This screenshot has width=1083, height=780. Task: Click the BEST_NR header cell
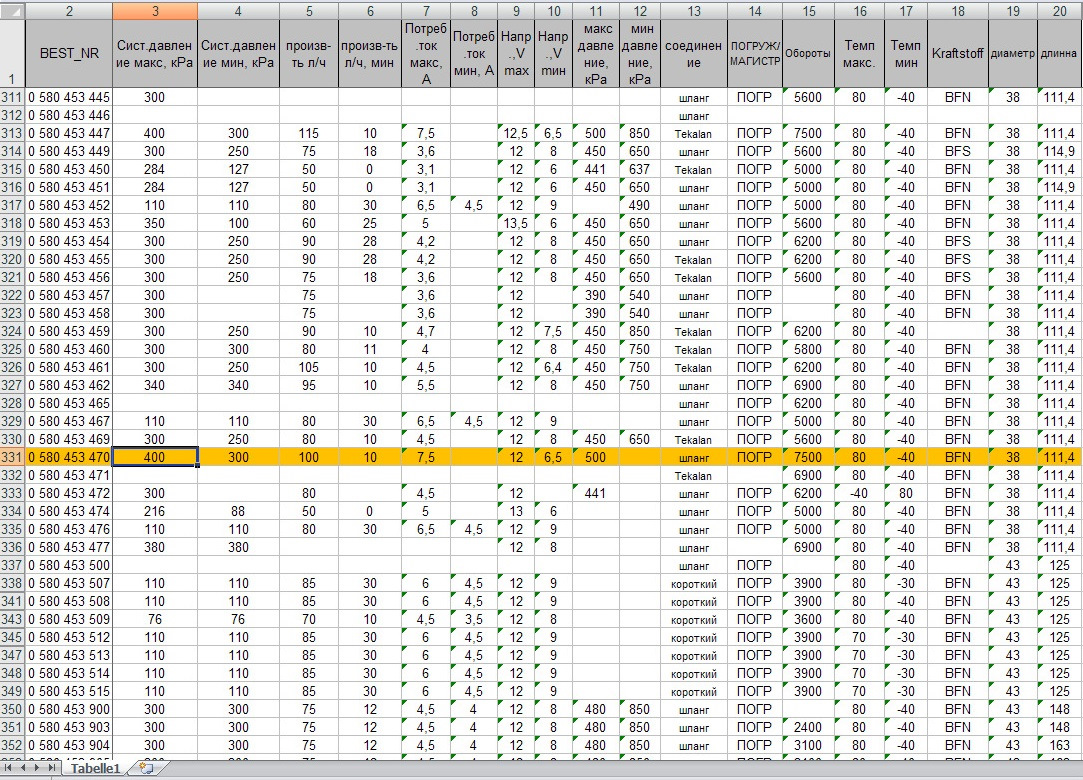click(x=68, y=54)
